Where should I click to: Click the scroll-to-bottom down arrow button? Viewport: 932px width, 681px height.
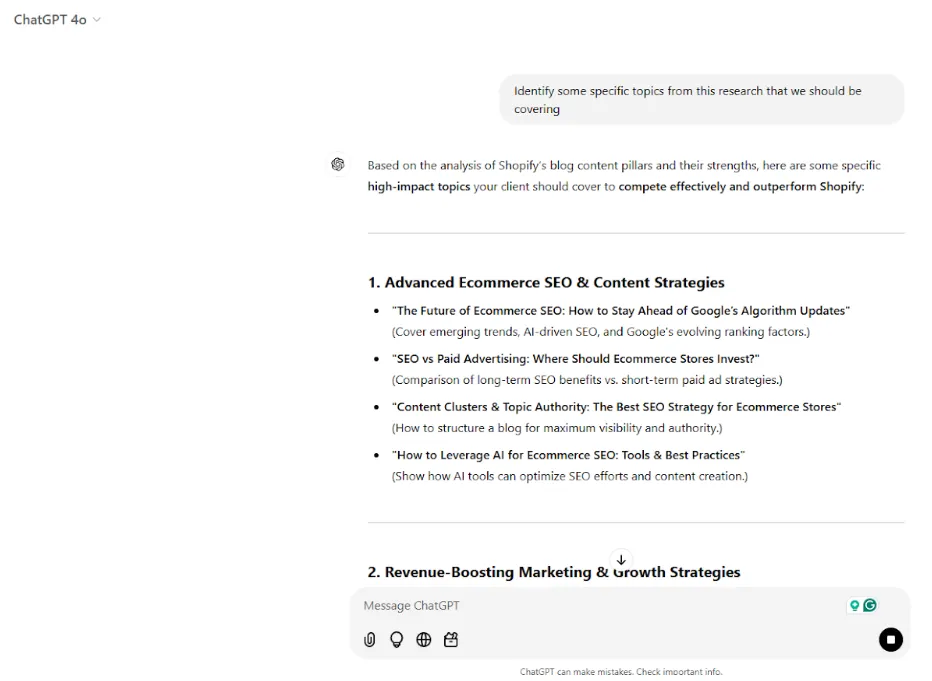621,560
